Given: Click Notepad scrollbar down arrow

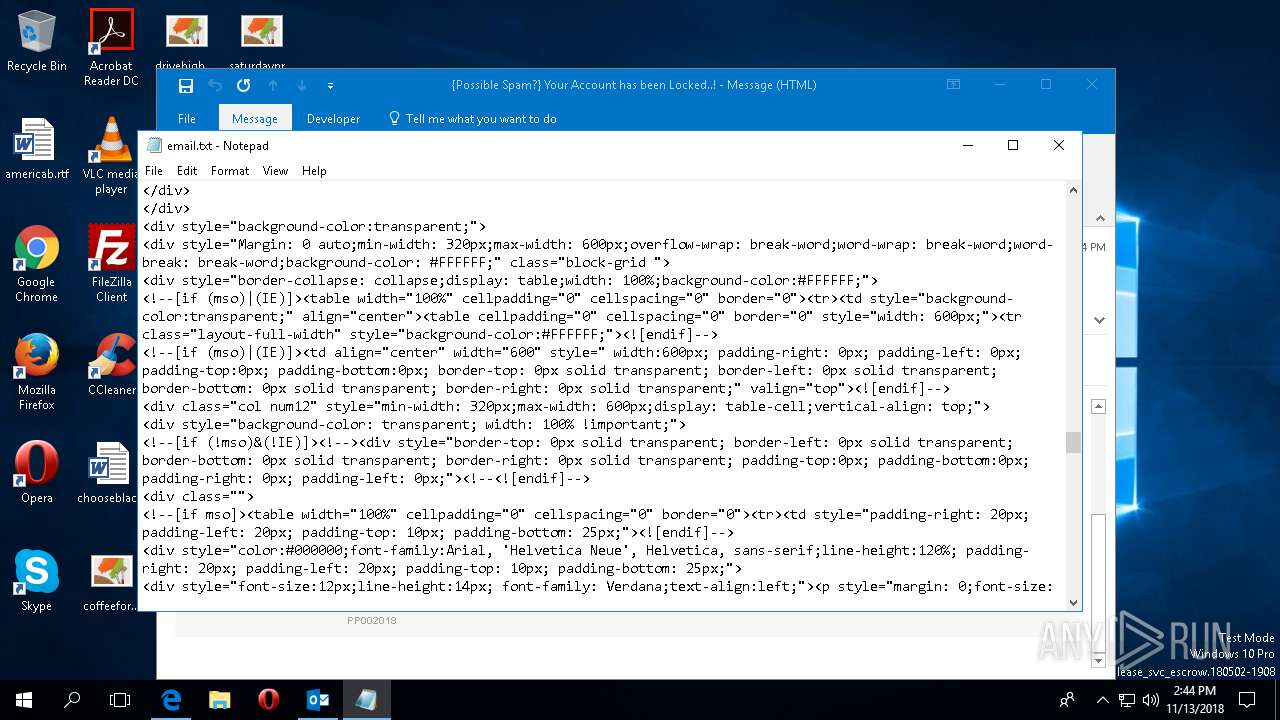Looking at the screenshot, I should click(1073, 601).
